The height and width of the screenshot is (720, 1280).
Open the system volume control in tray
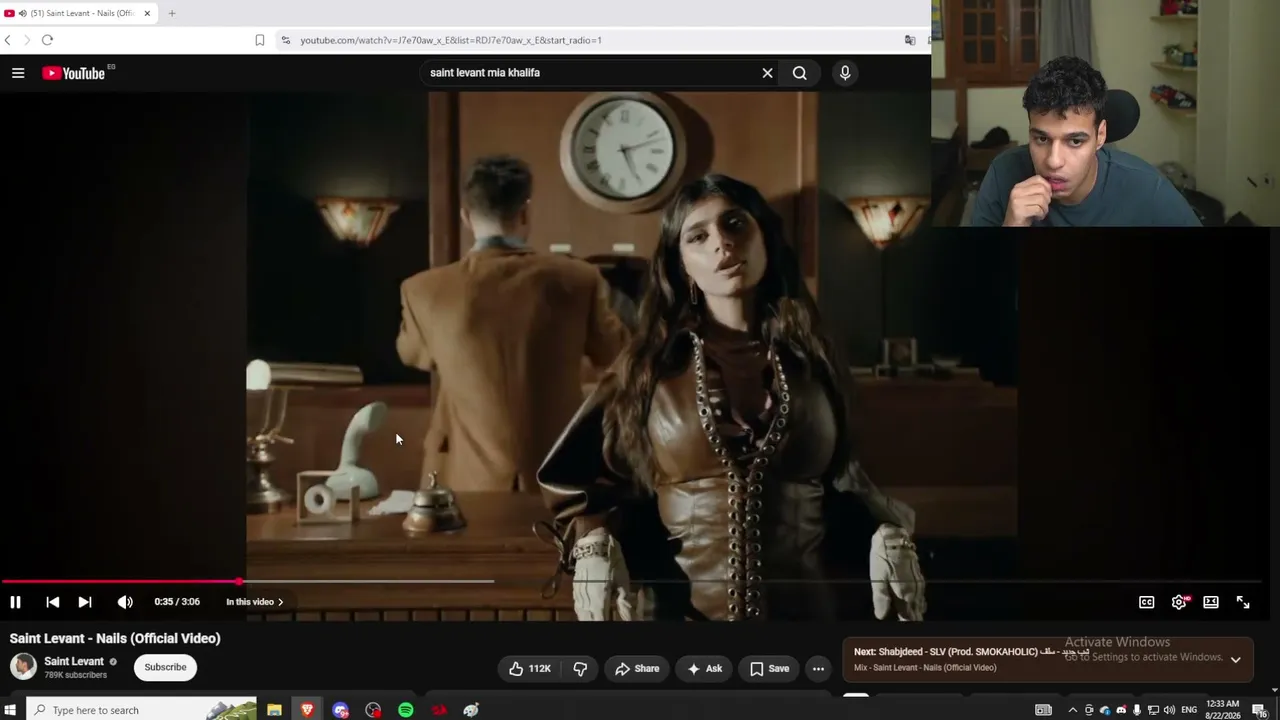(x=1169, y=710)
